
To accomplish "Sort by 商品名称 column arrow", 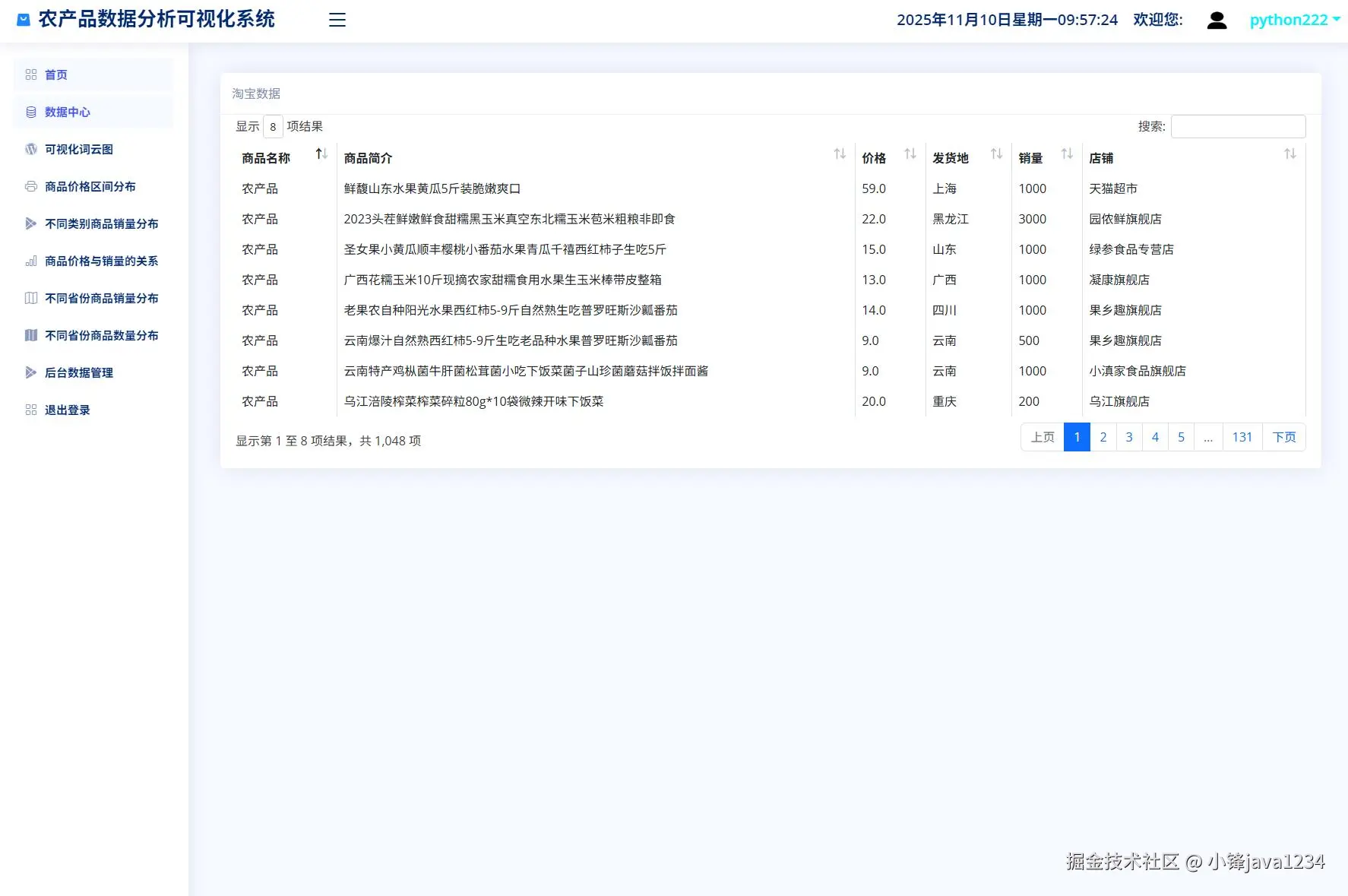I will [321, 154].
